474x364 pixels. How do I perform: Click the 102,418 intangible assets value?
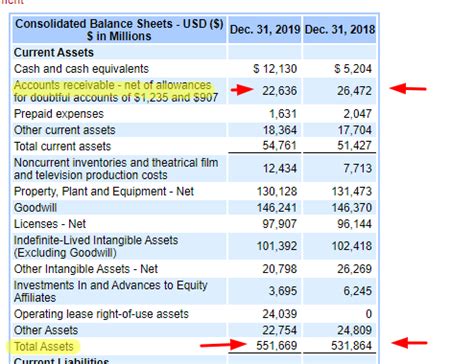[352, 246]
